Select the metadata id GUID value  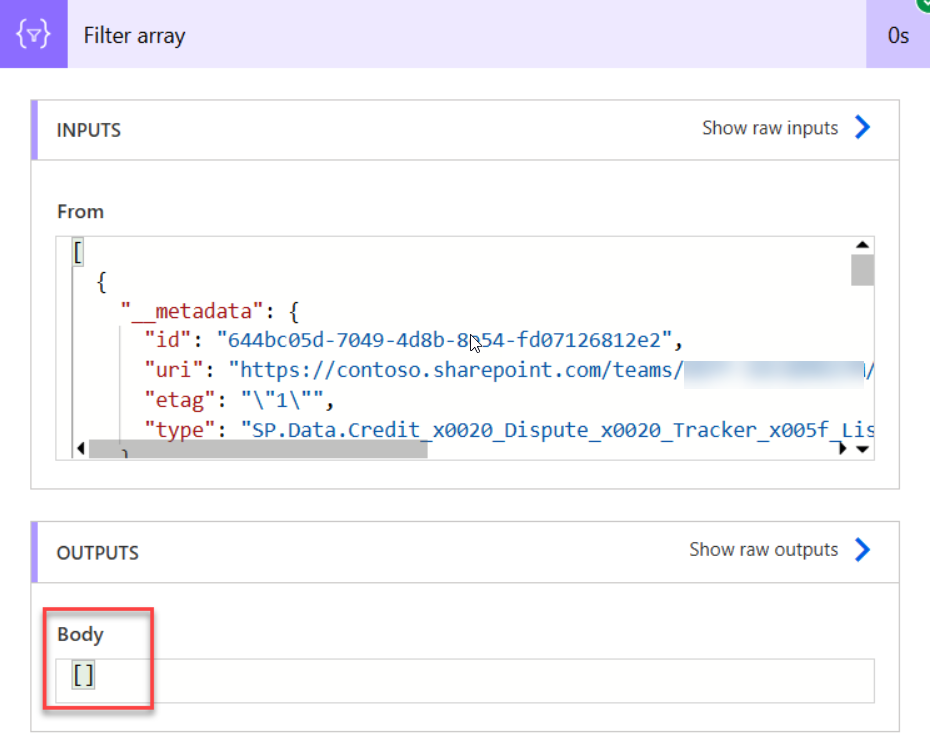[x=444, y=340]
